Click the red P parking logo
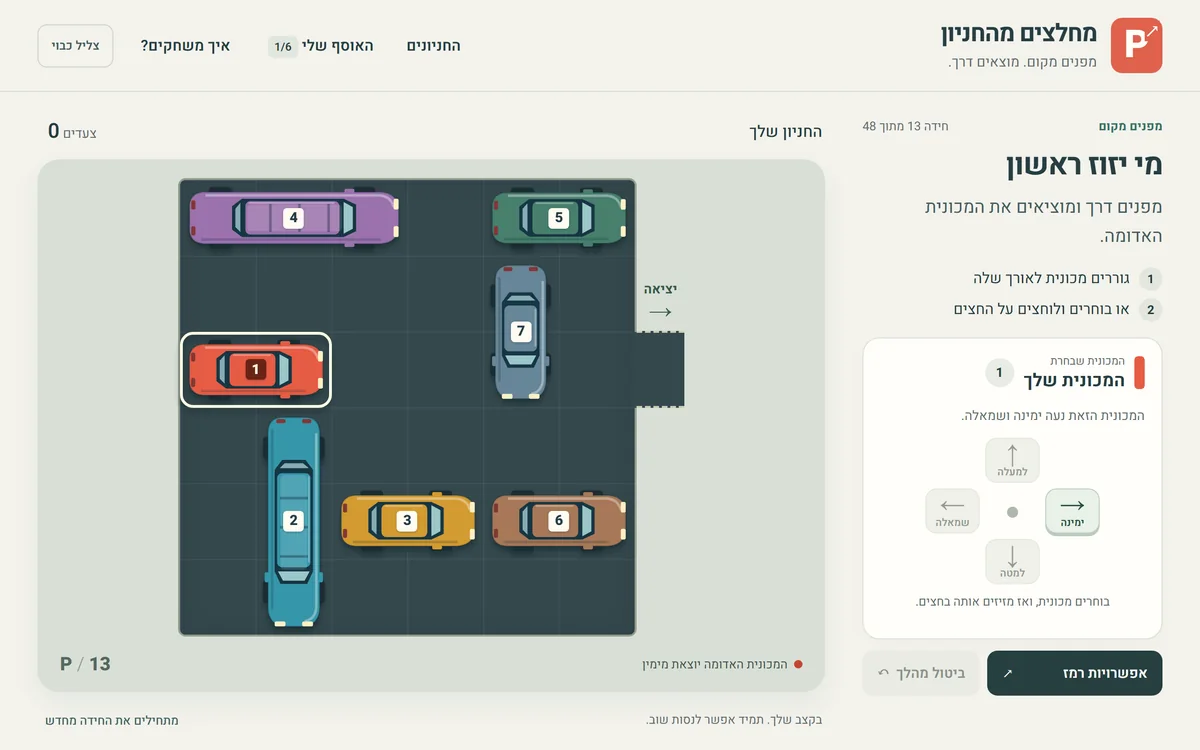This screenshot has height=750, width=1200. (1137, 45)
